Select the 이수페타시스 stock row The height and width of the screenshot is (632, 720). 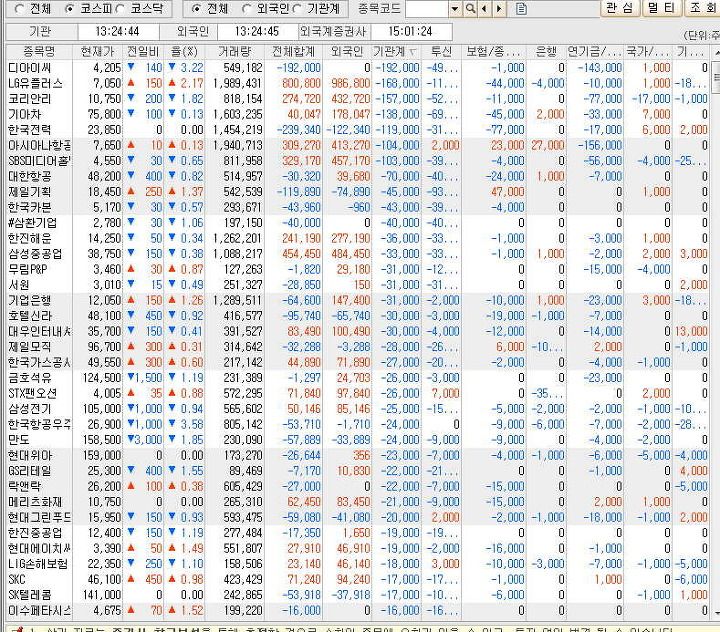358,611
